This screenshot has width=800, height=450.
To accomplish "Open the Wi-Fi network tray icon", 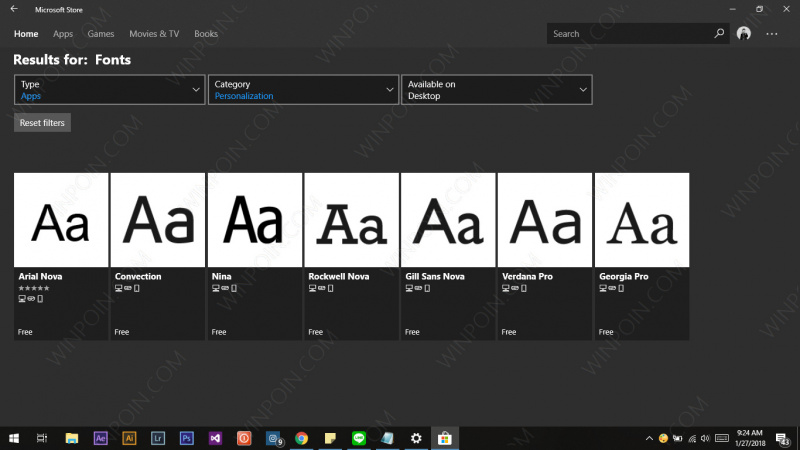I will [x=692, y=438].
